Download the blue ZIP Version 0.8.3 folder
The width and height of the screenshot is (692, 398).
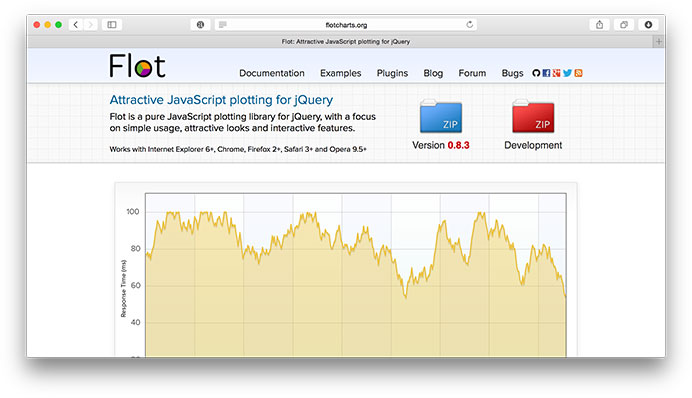click(441, 116)
